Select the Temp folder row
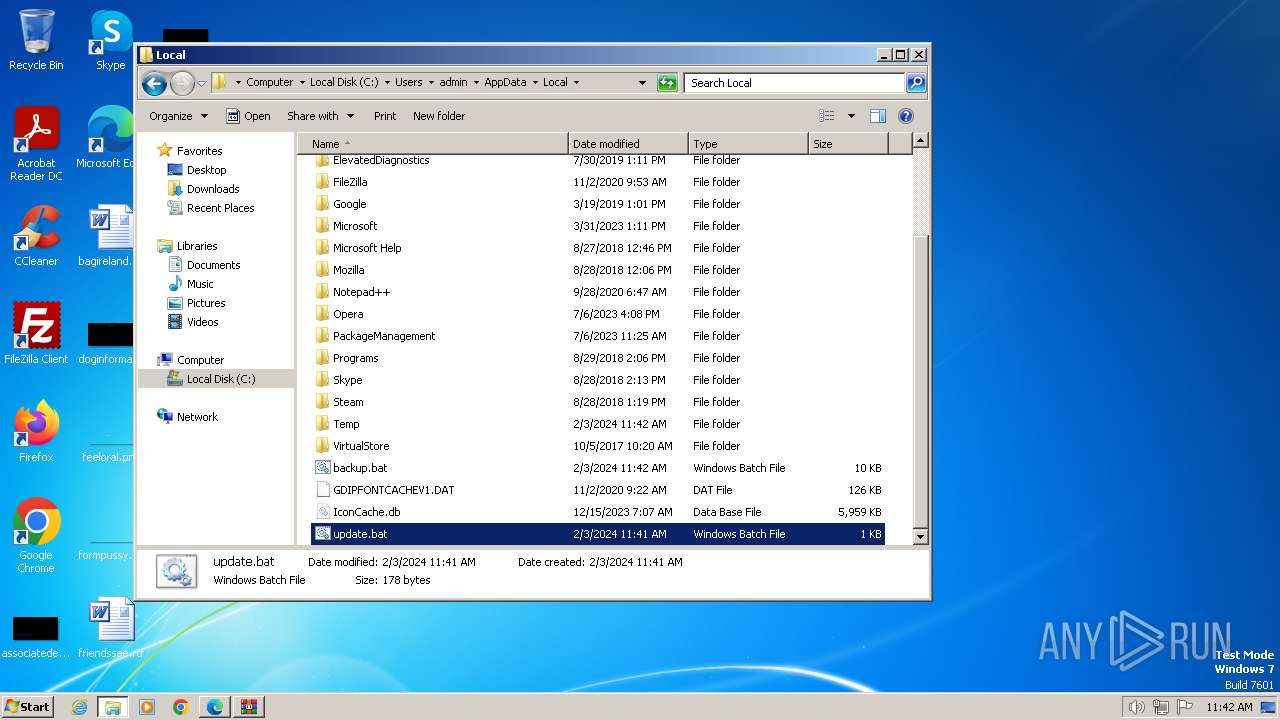Viewport: 1280px width, 720px height. click(x=597, y=424)
